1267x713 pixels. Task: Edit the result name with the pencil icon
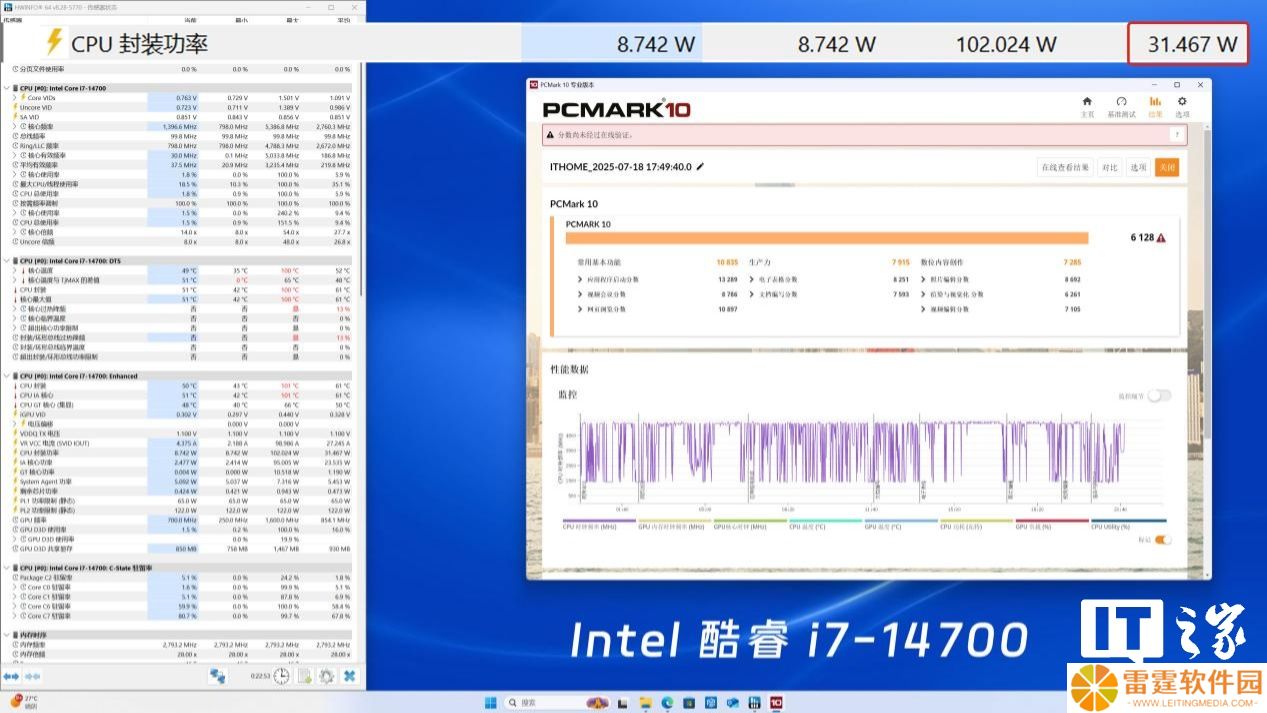pos(700,167)
